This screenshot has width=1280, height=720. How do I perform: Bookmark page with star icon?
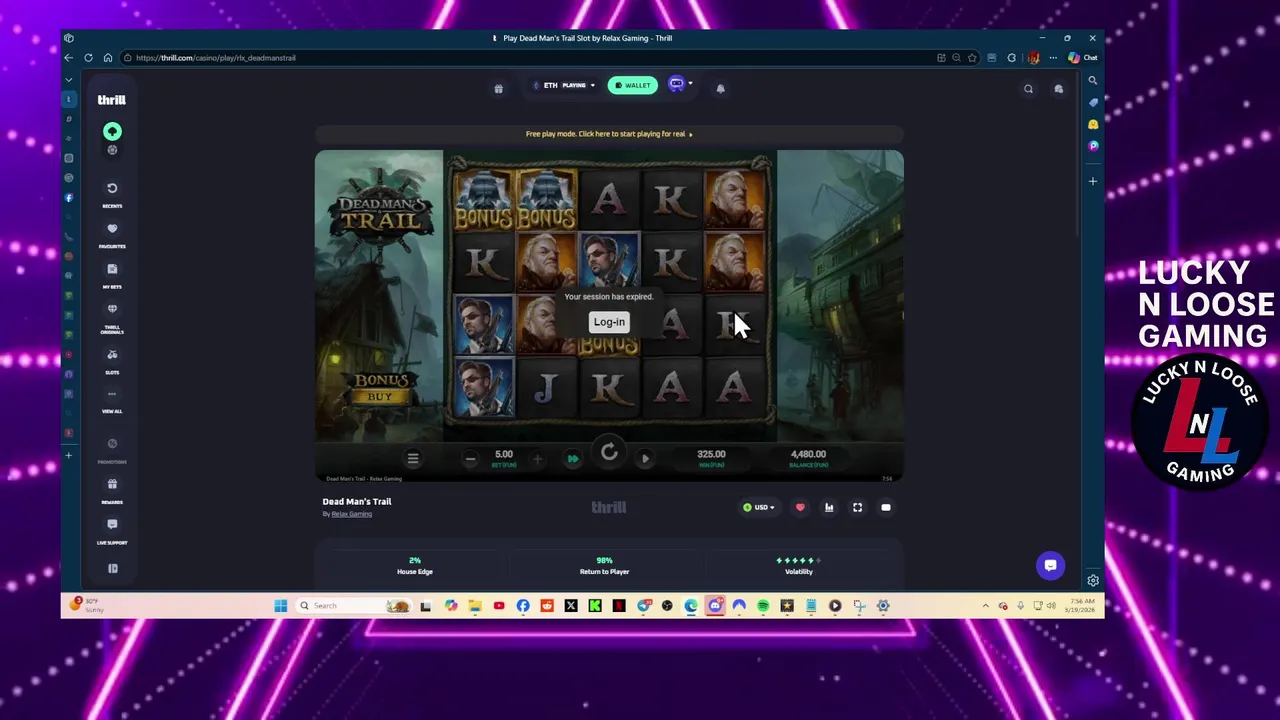point(971,58)
